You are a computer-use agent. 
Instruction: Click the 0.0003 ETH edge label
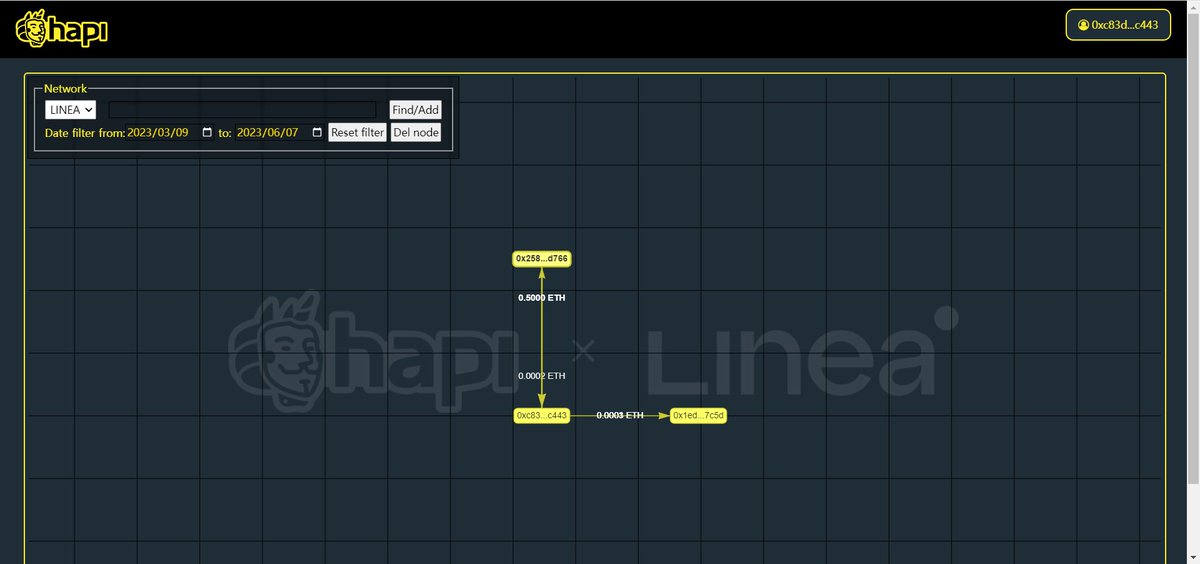(620, 415)
